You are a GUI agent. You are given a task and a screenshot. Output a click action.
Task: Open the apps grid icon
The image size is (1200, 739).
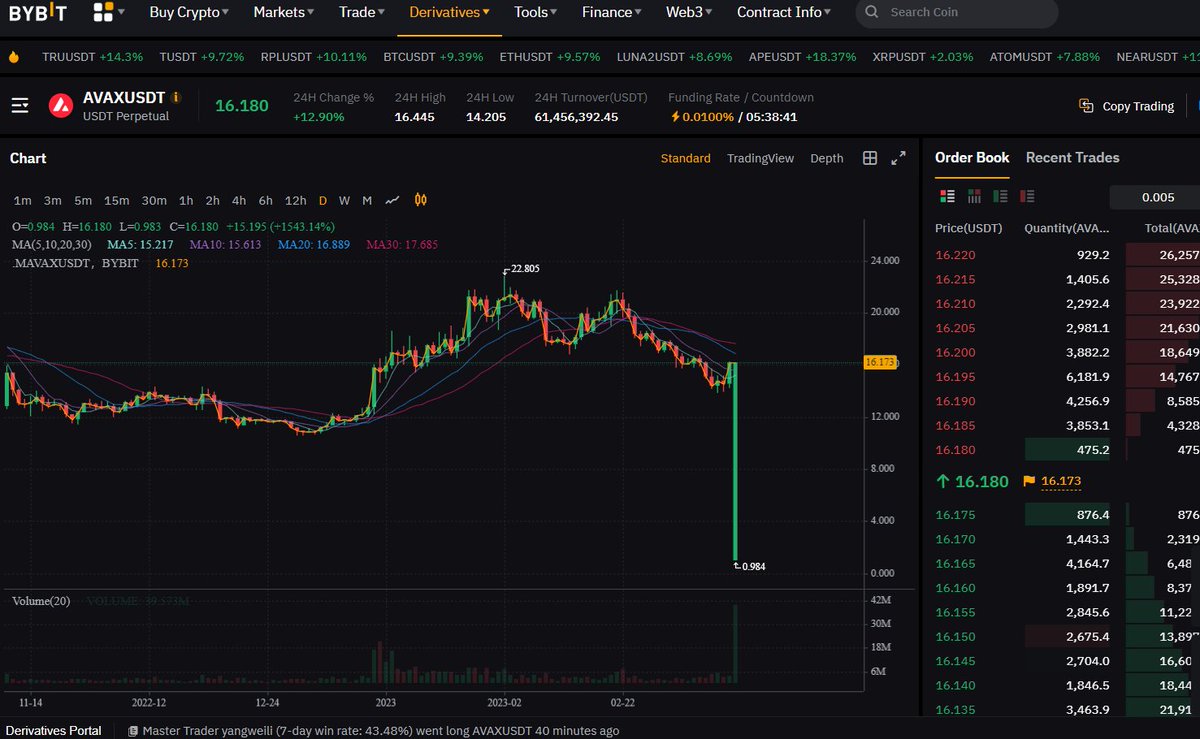(x=103, y=12)
